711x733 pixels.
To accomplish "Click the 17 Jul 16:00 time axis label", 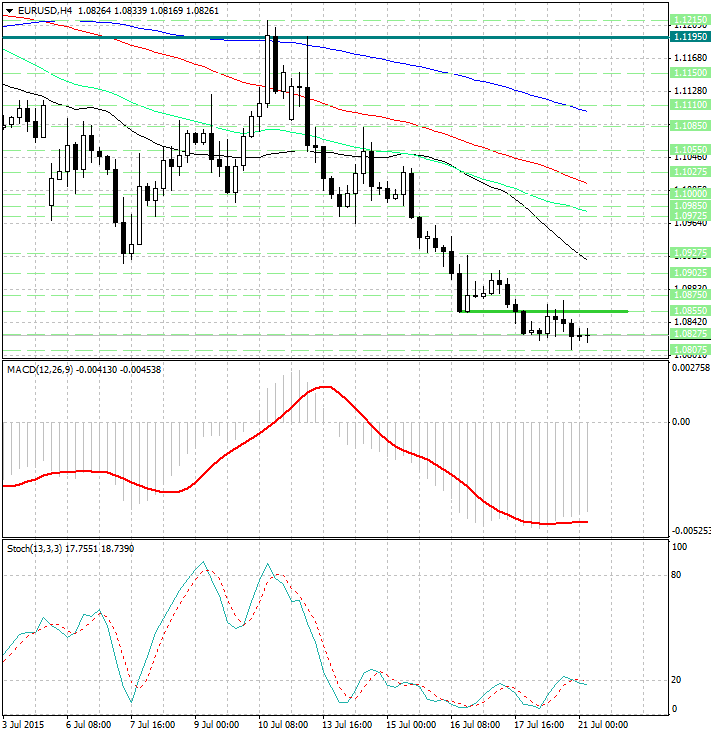I will (539, 725).
